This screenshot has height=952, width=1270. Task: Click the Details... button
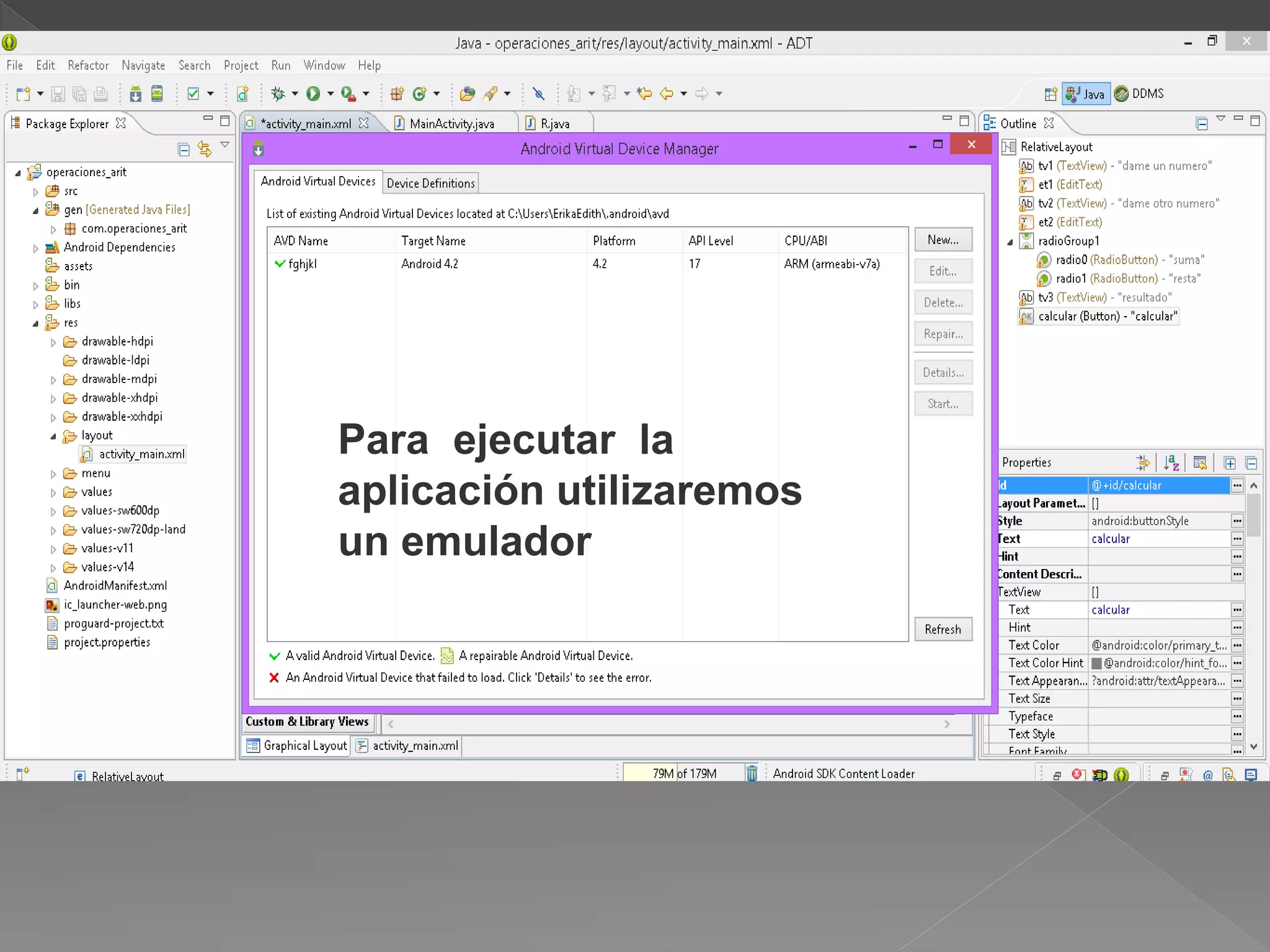[x=943, y=372]
